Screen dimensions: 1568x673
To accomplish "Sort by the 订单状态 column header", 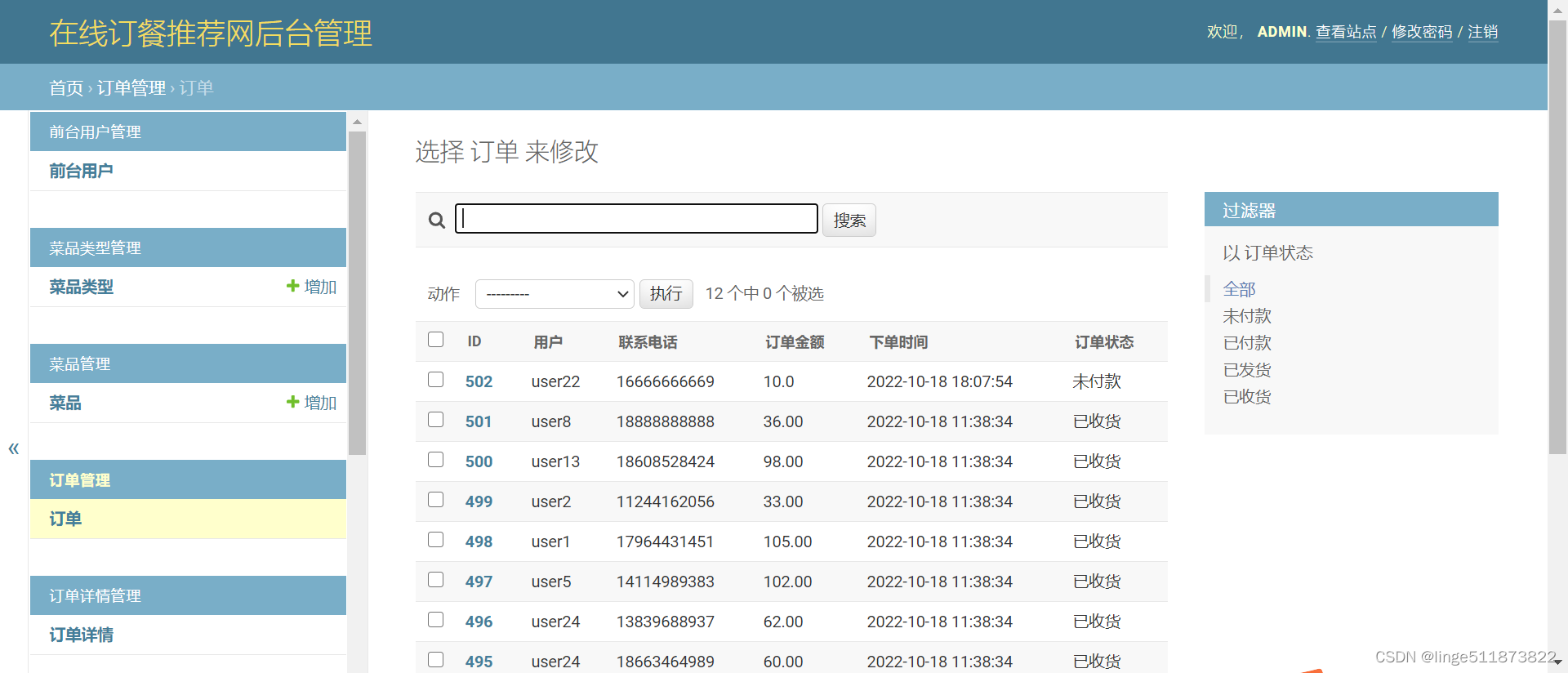I will tap(1104, 341).
